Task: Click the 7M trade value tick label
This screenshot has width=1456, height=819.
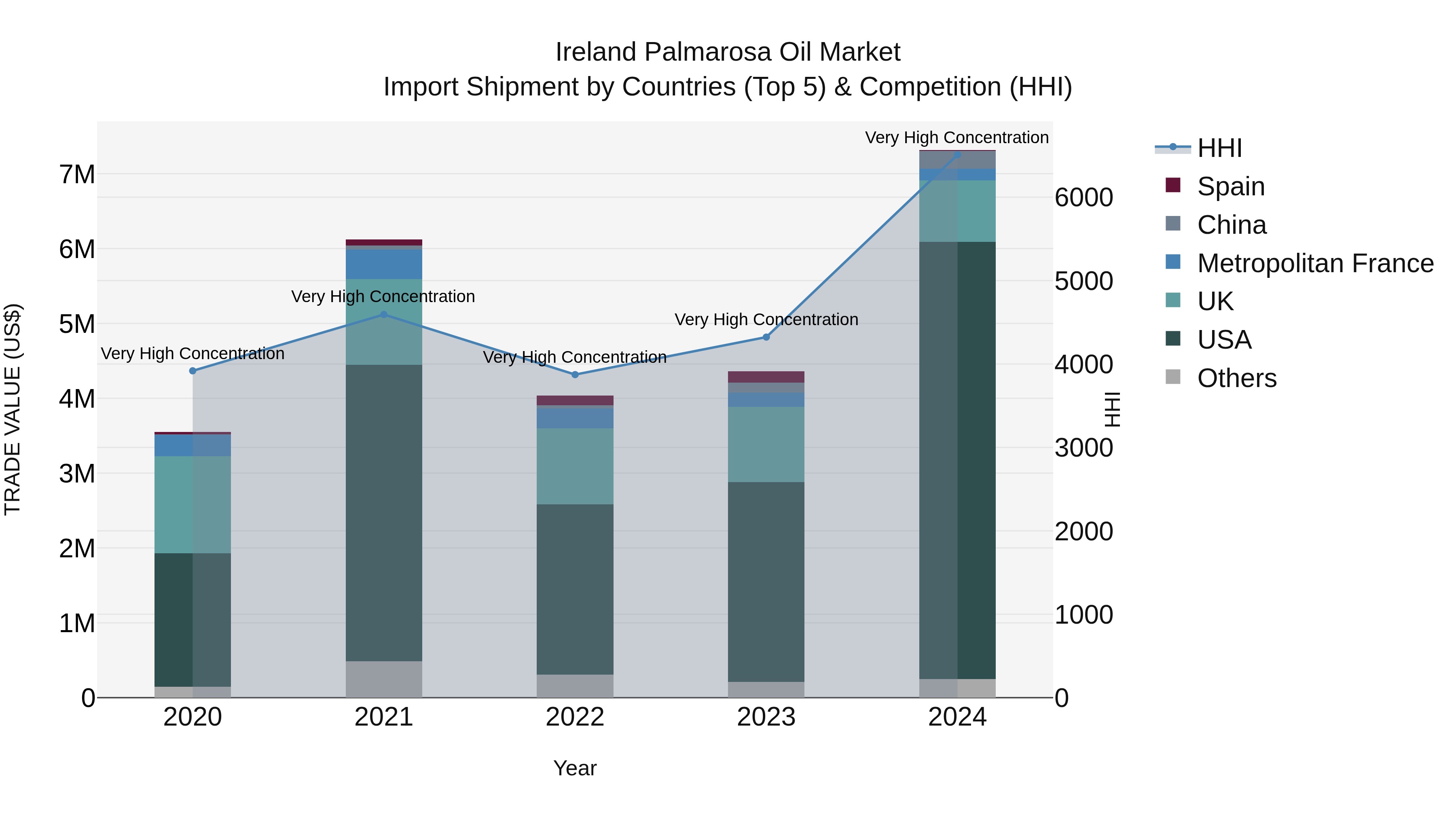Action: [x=77, y=175]
